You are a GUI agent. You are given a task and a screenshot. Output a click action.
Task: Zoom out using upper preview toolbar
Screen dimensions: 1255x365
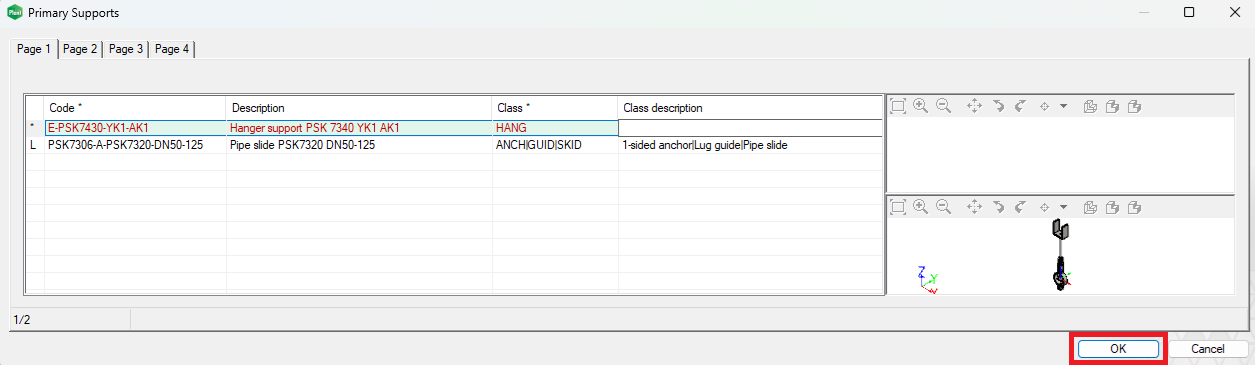point(943,106)
